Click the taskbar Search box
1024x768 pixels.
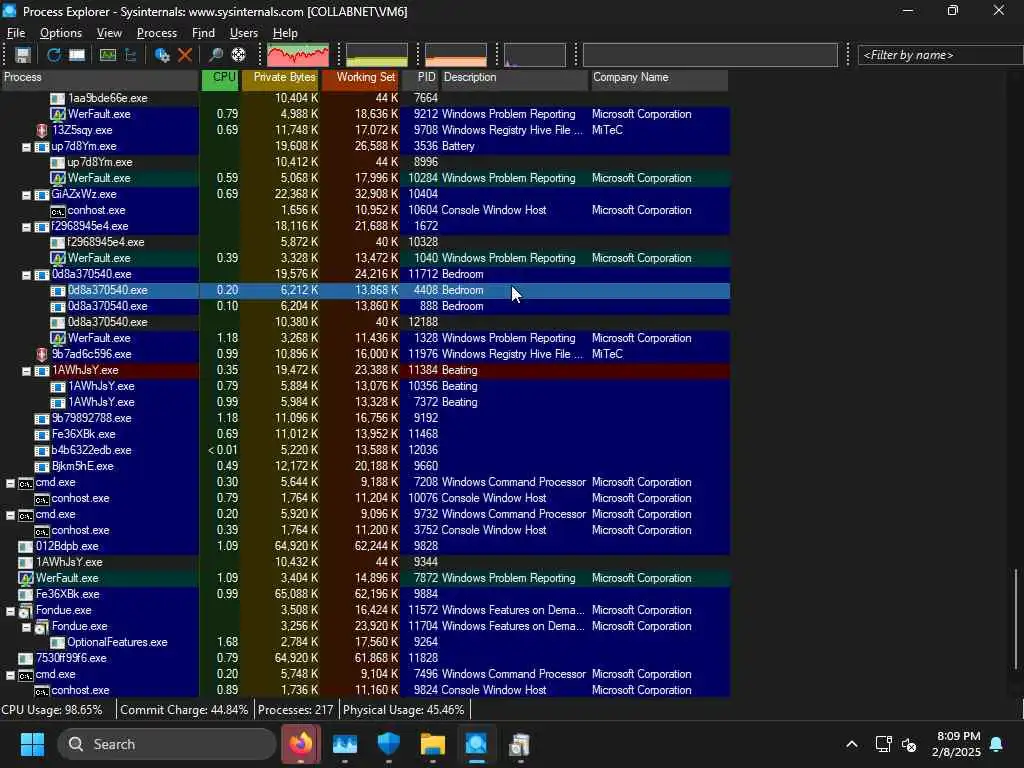pyautogui.click(x=167, y=744)
